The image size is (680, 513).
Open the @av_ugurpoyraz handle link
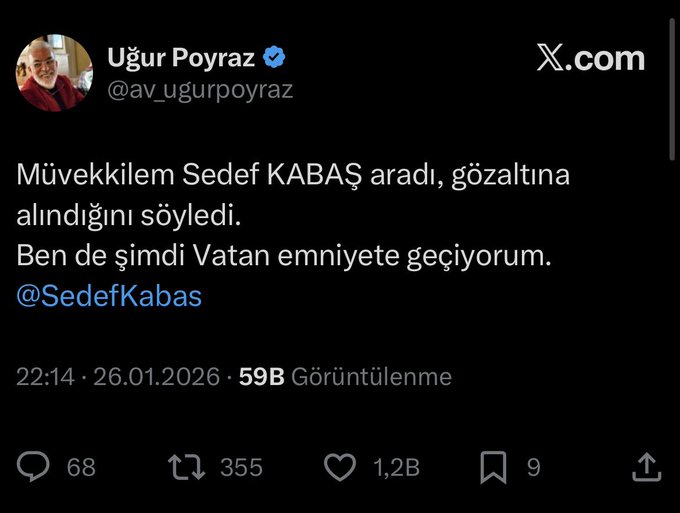point(199,89)
